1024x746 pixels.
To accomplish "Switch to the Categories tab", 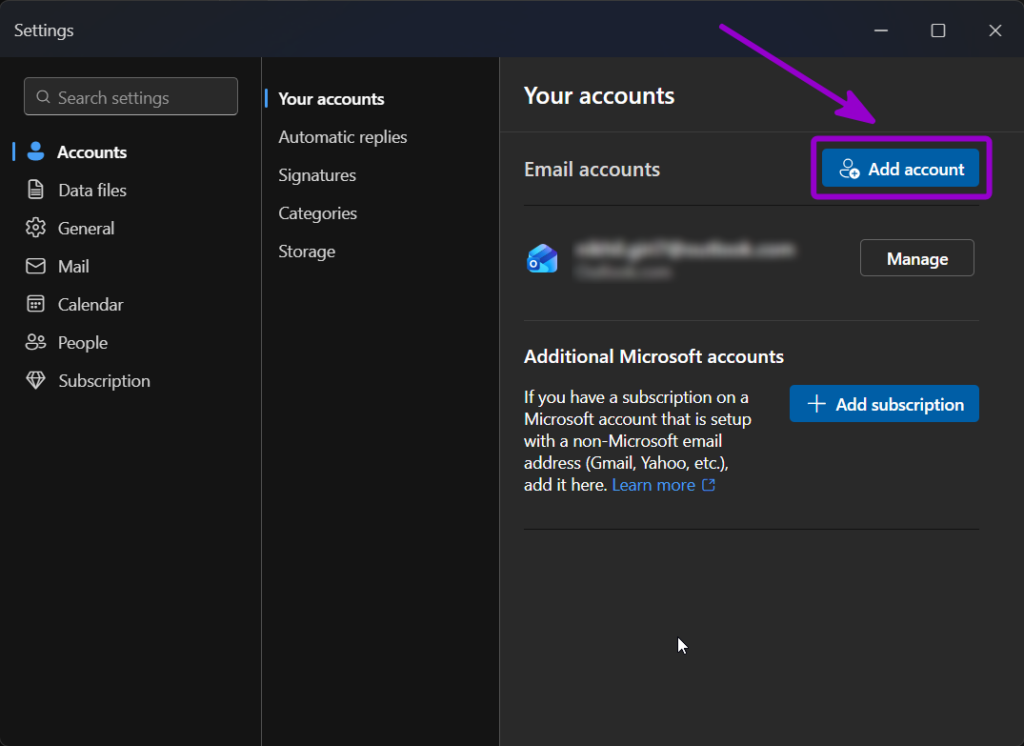I will [317, 214].
